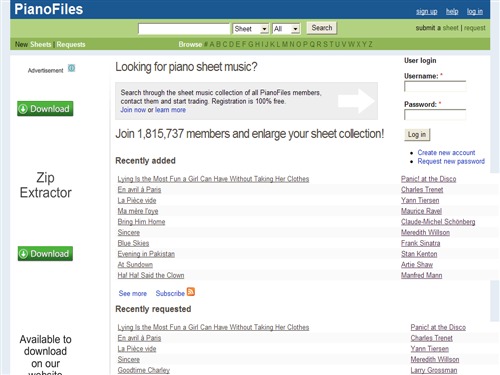This screenshot has width=500, height=375.
Task: Click the Search button
Action: (x=322, y=28)
